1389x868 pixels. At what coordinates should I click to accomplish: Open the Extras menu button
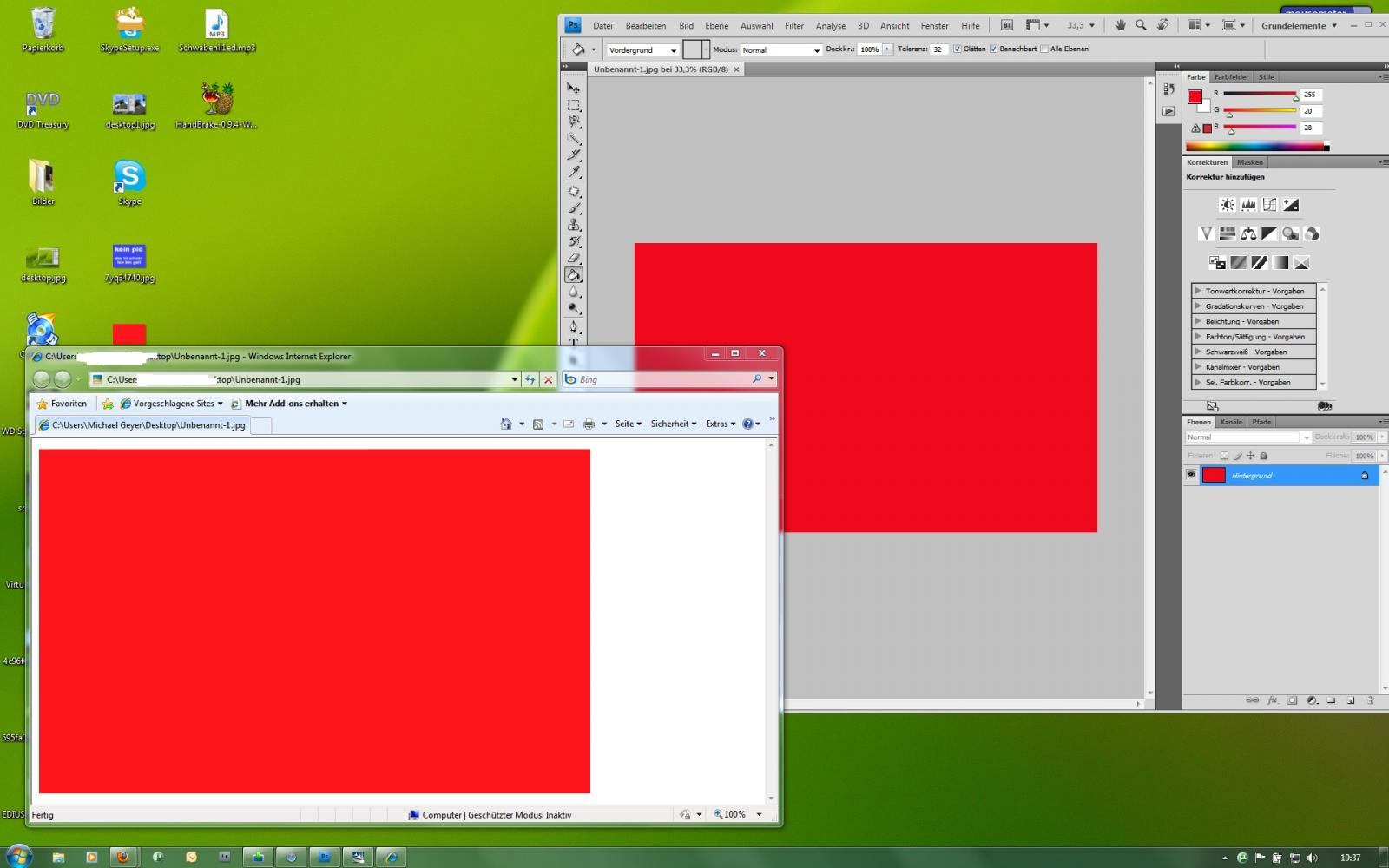click(x=721, y=424)
